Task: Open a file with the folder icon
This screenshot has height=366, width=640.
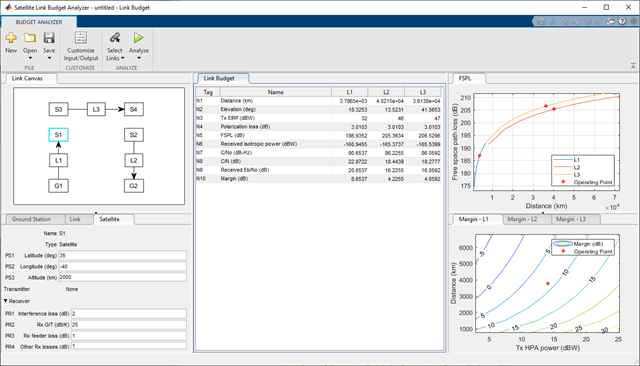Action: click(x=30, y=38)
